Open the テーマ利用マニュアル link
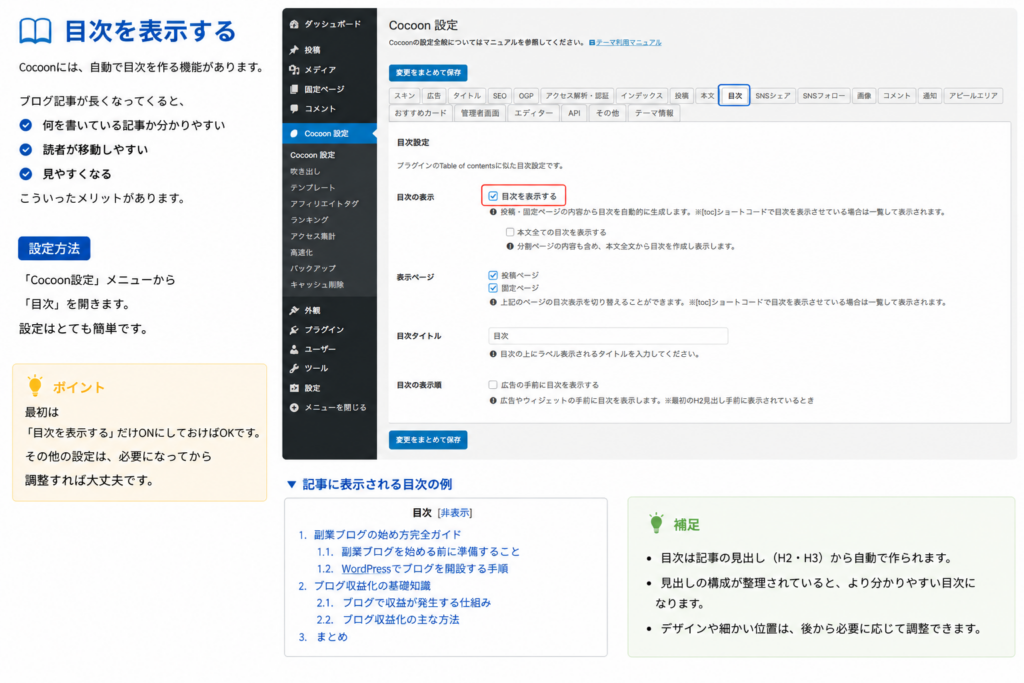 [x=628, y=42]
